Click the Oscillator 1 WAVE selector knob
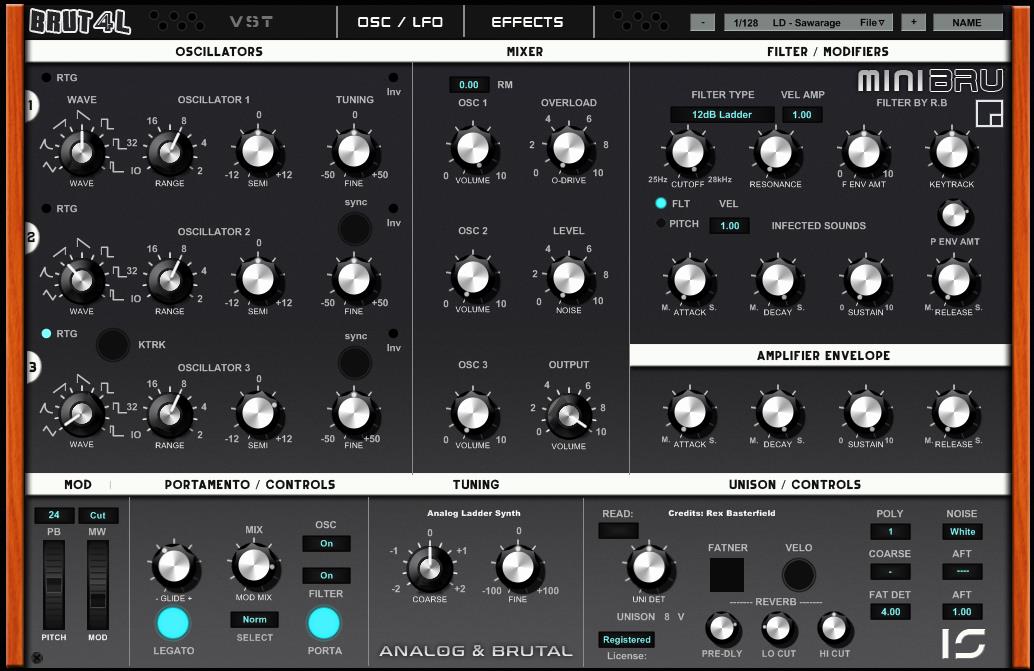This screenshot has width=1034, height=671. tap(82, 152)
